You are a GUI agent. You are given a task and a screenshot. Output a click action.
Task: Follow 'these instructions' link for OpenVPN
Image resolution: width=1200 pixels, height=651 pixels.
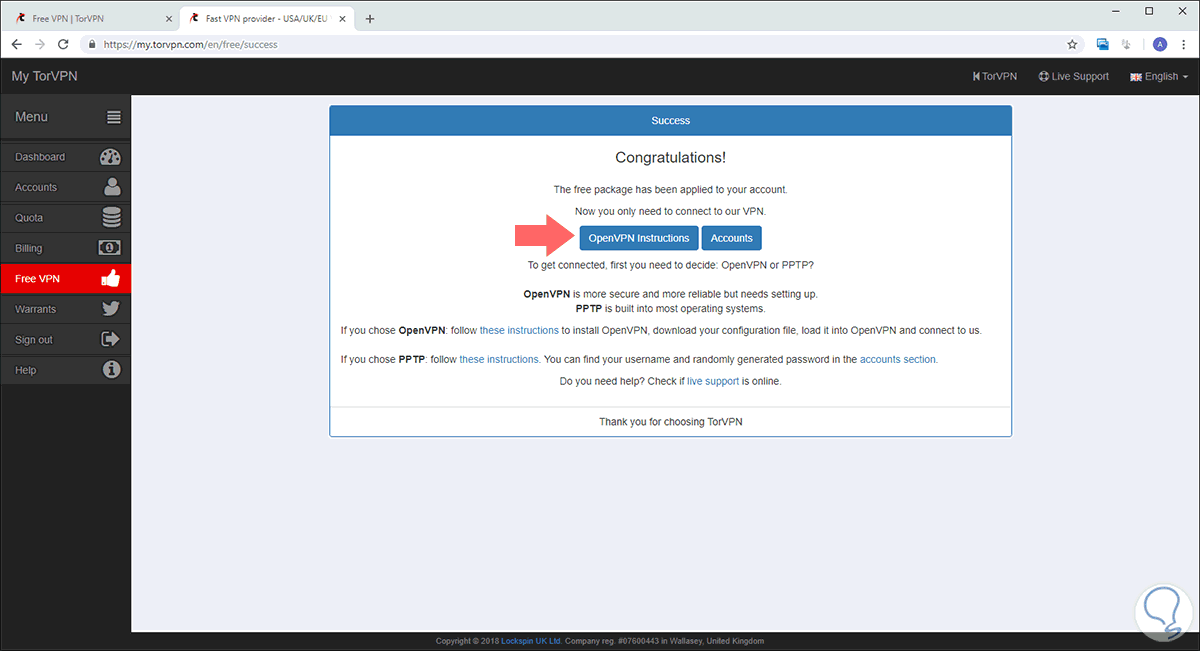519,330
